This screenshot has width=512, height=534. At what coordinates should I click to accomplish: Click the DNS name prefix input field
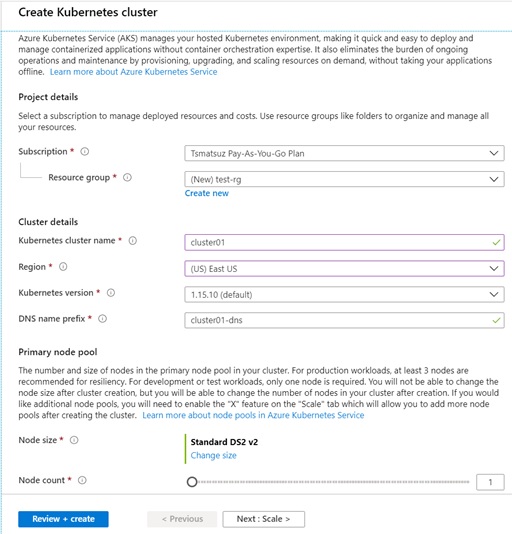pos(344,320)
